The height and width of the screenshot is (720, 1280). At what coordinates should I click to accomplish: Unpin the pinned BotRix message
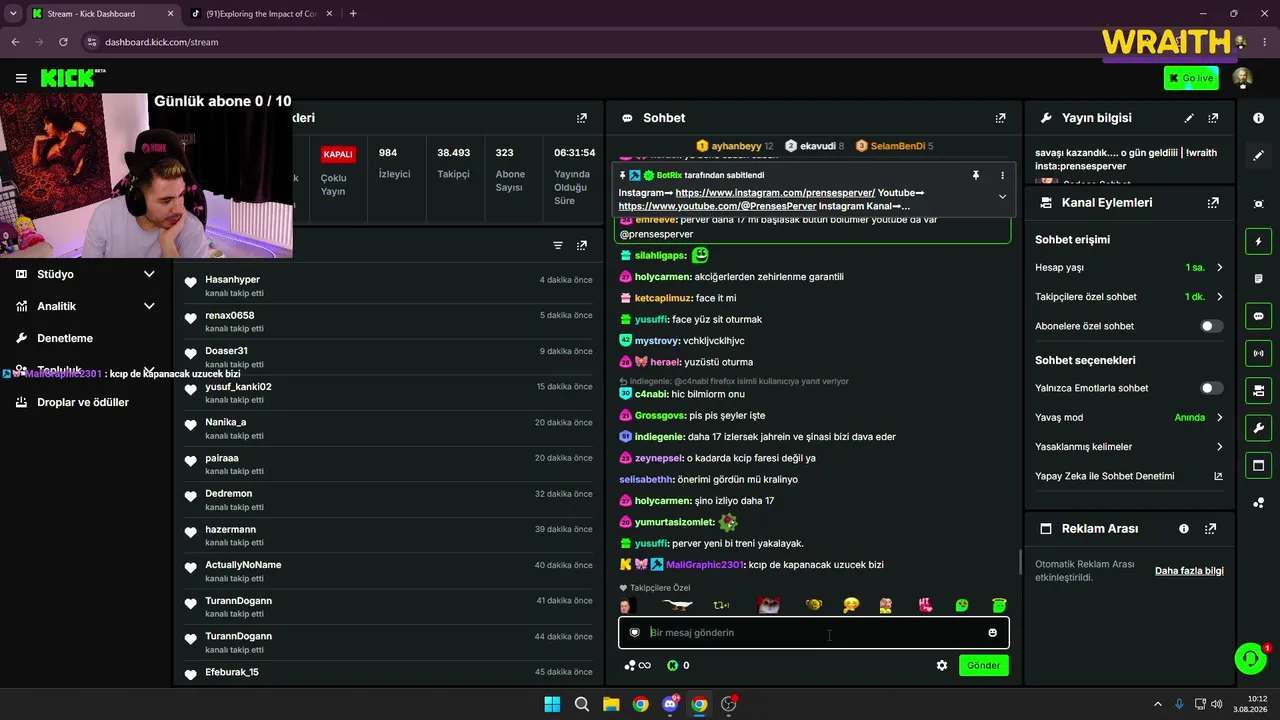(976, 175)
